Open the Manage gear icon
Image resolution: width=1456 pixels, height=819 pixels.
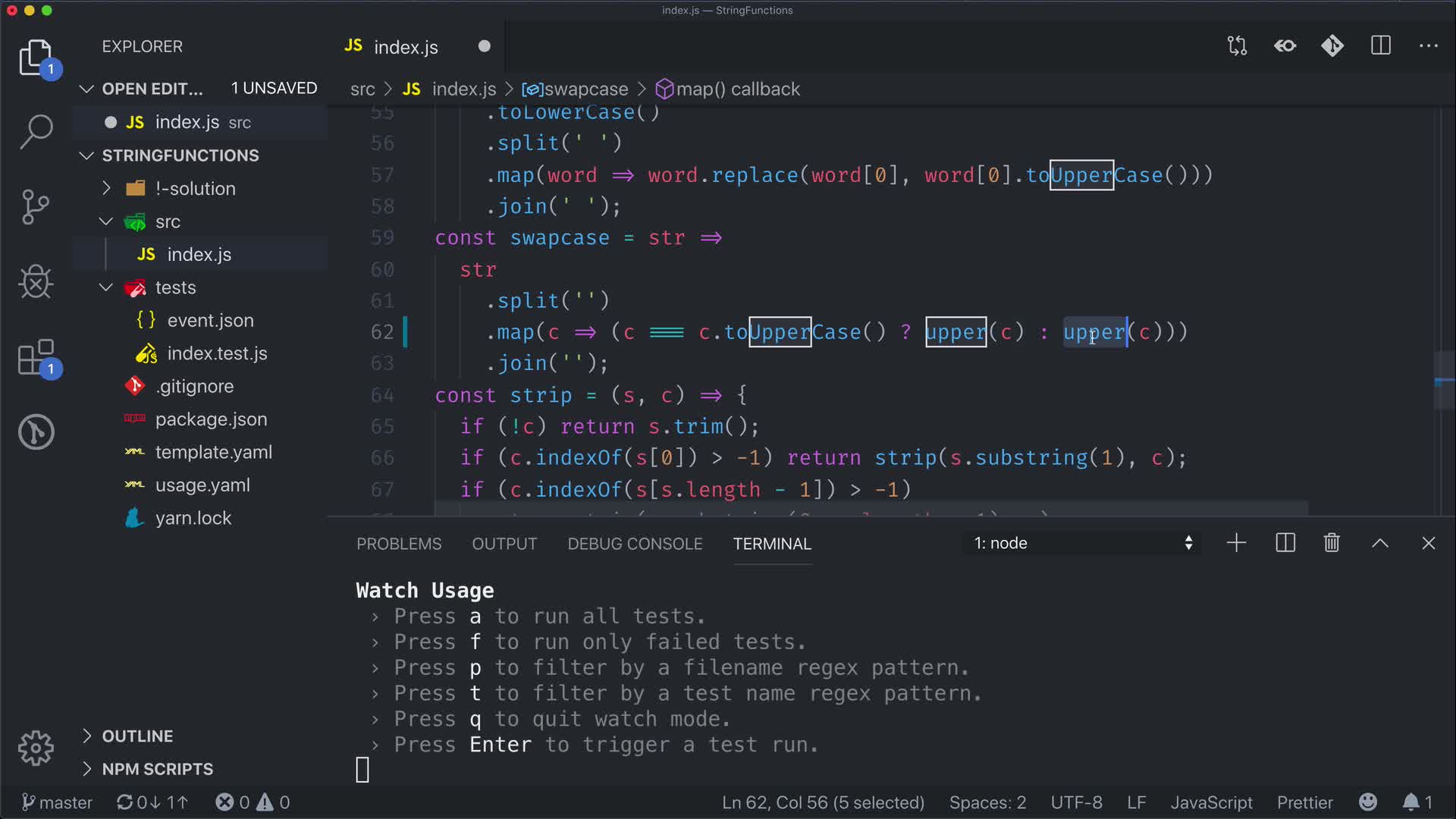[x=36, y=748]
